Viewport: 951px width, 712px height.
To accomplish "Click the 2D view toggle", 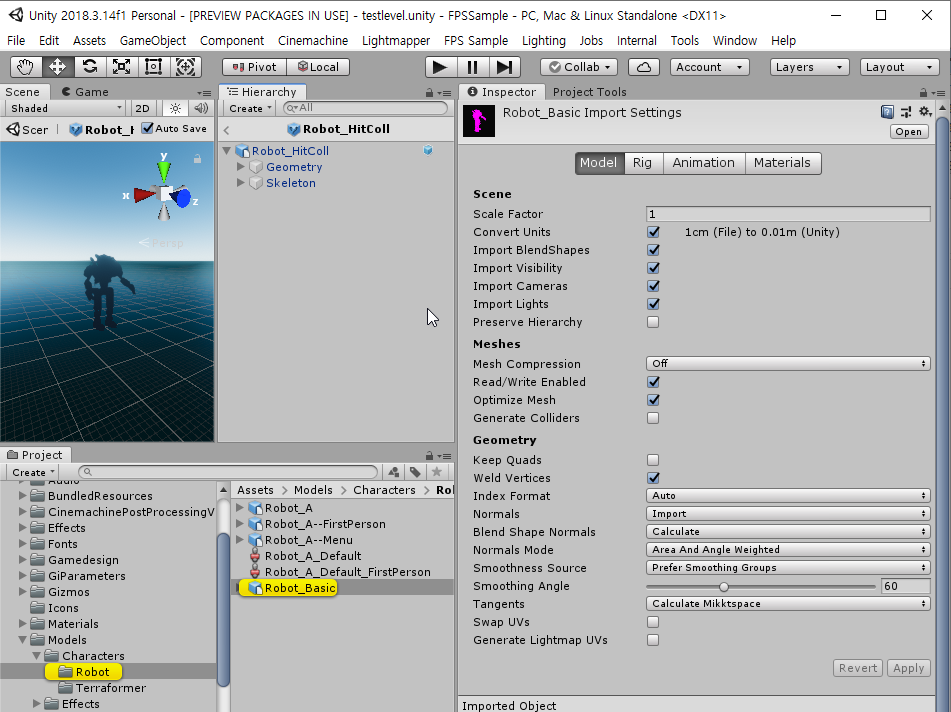I will [143, 109].
